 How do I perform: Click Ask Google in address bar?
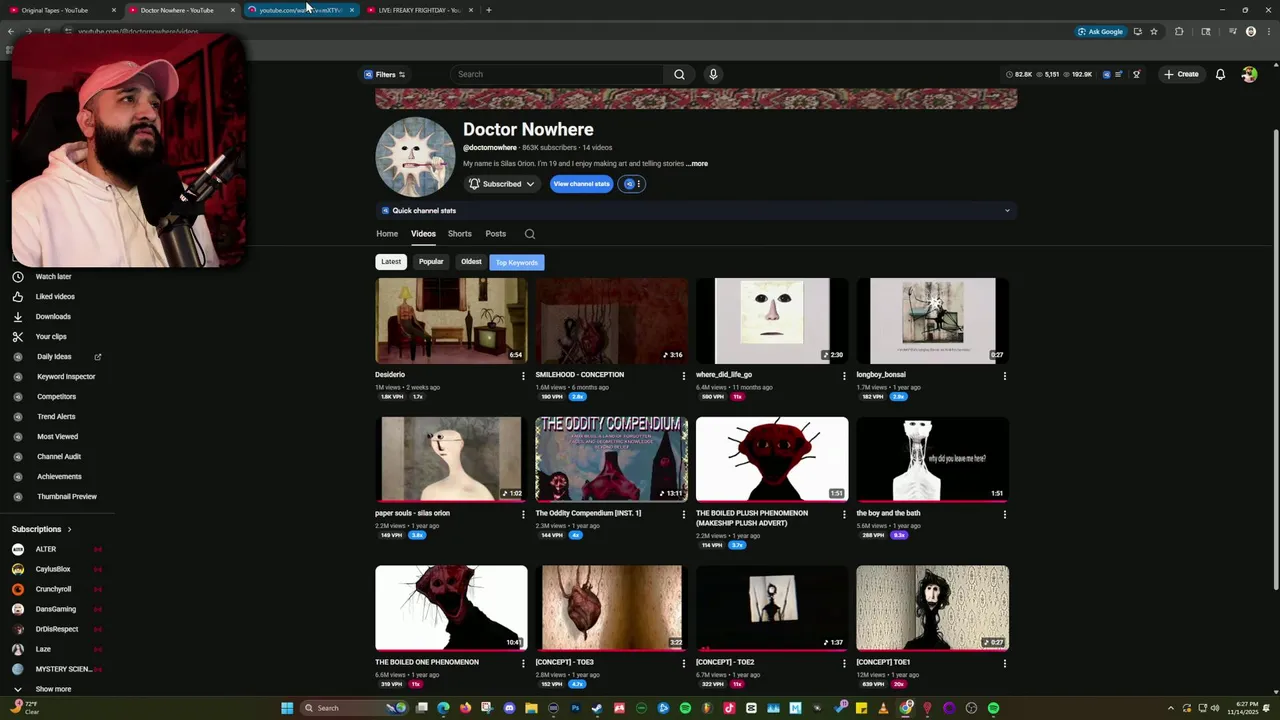coord(1100,32)
